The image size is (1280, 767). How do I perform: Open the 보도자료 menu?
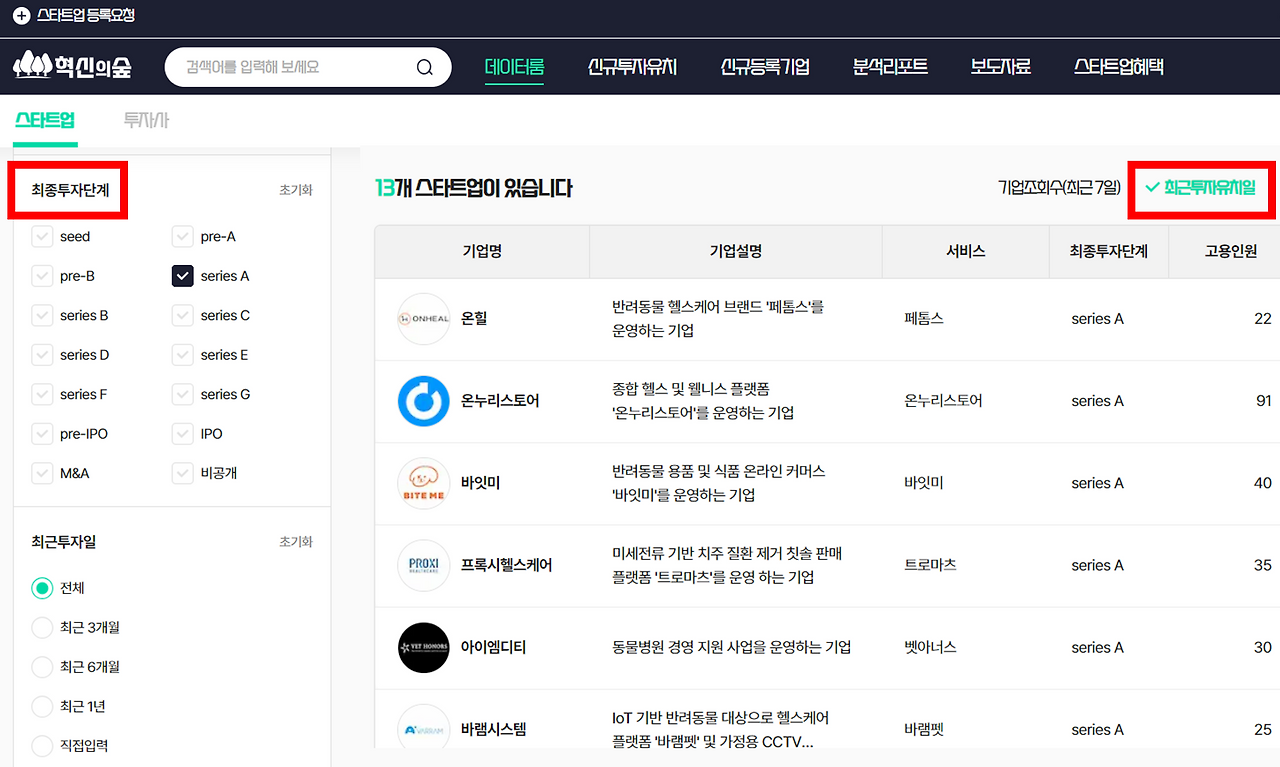coord(1000,67)
